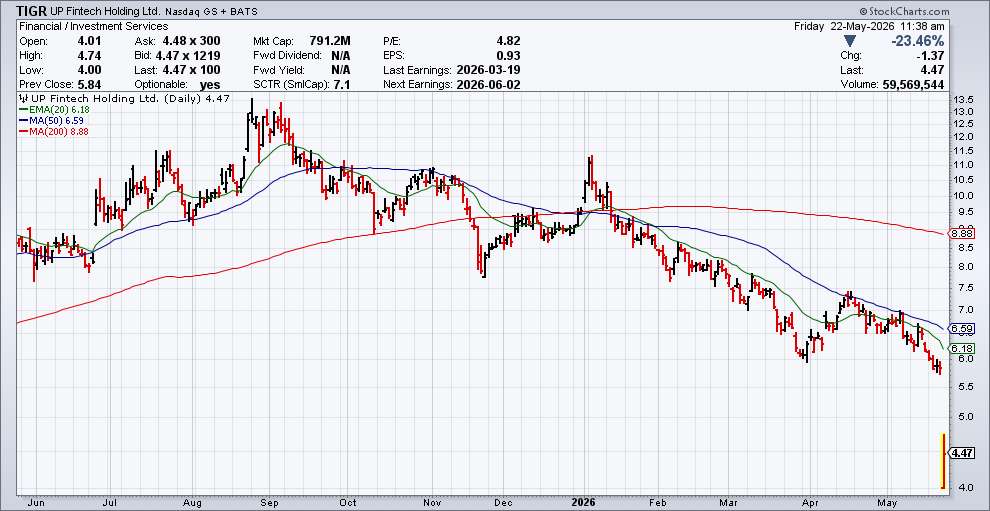Select the P/E value 4.82
Viewport: 990px width, 511px height.
click(508, 41)
